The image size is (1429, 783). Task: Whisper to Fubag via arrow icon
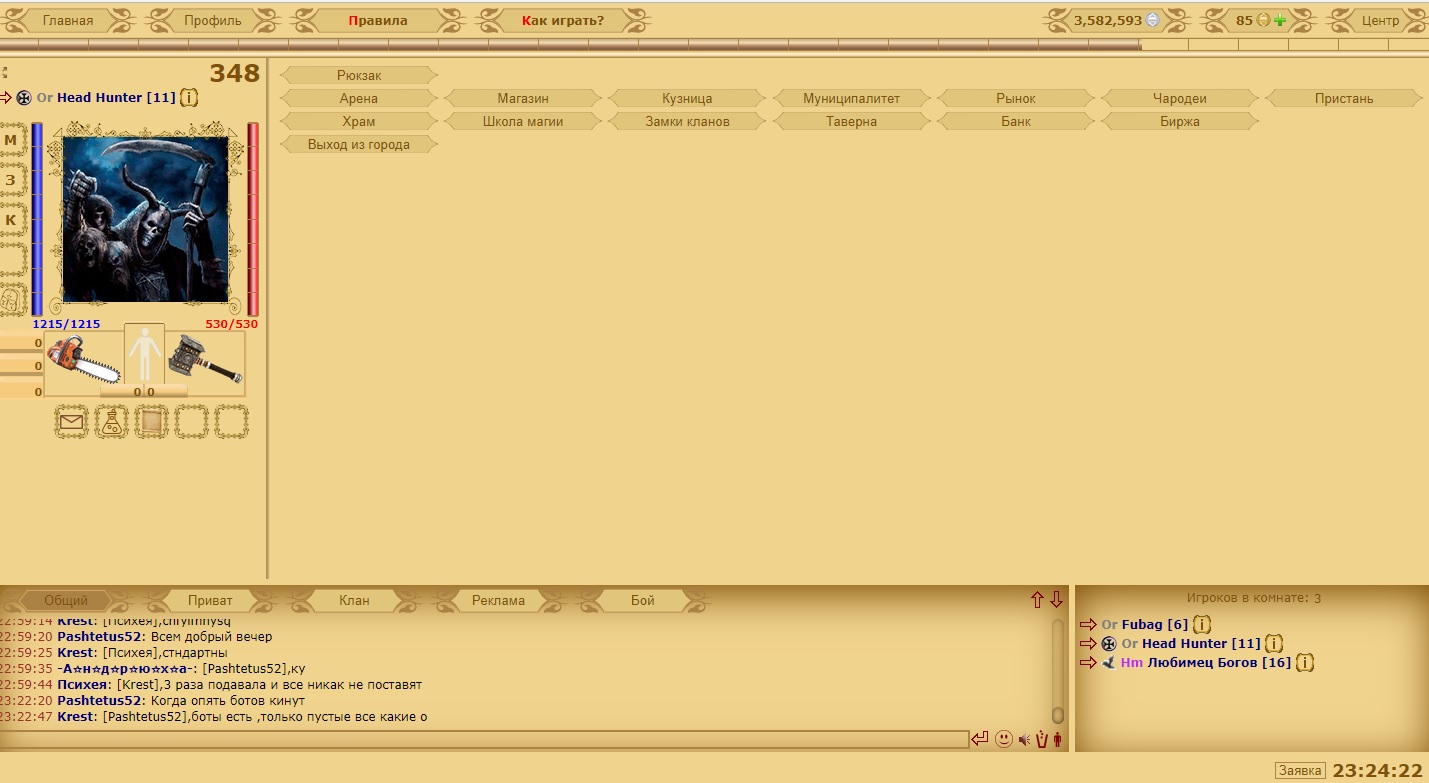click(x=1089, y=625)
